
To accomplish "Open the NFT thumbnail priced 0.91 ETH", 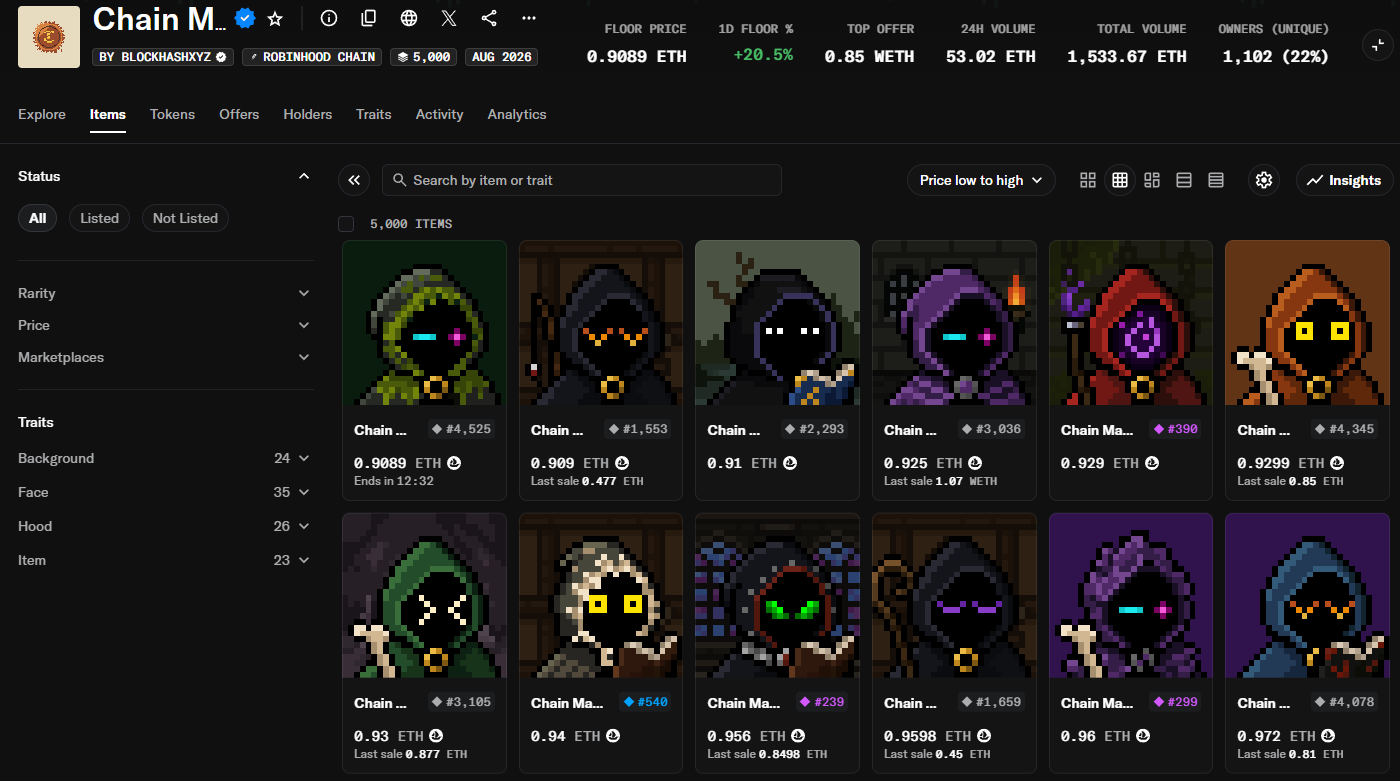I will (777, 322).
